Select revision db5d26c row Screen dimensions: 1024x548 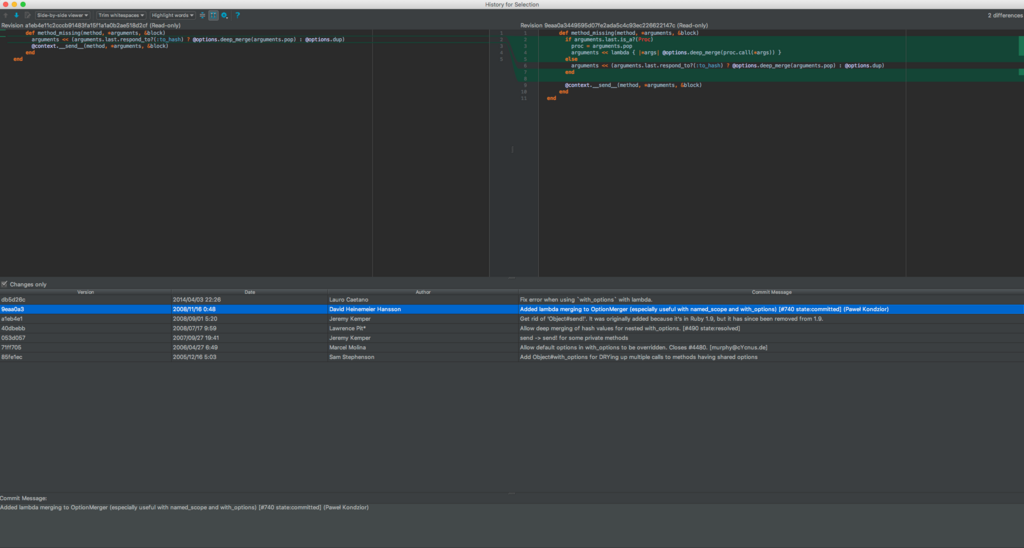point(512,300)
